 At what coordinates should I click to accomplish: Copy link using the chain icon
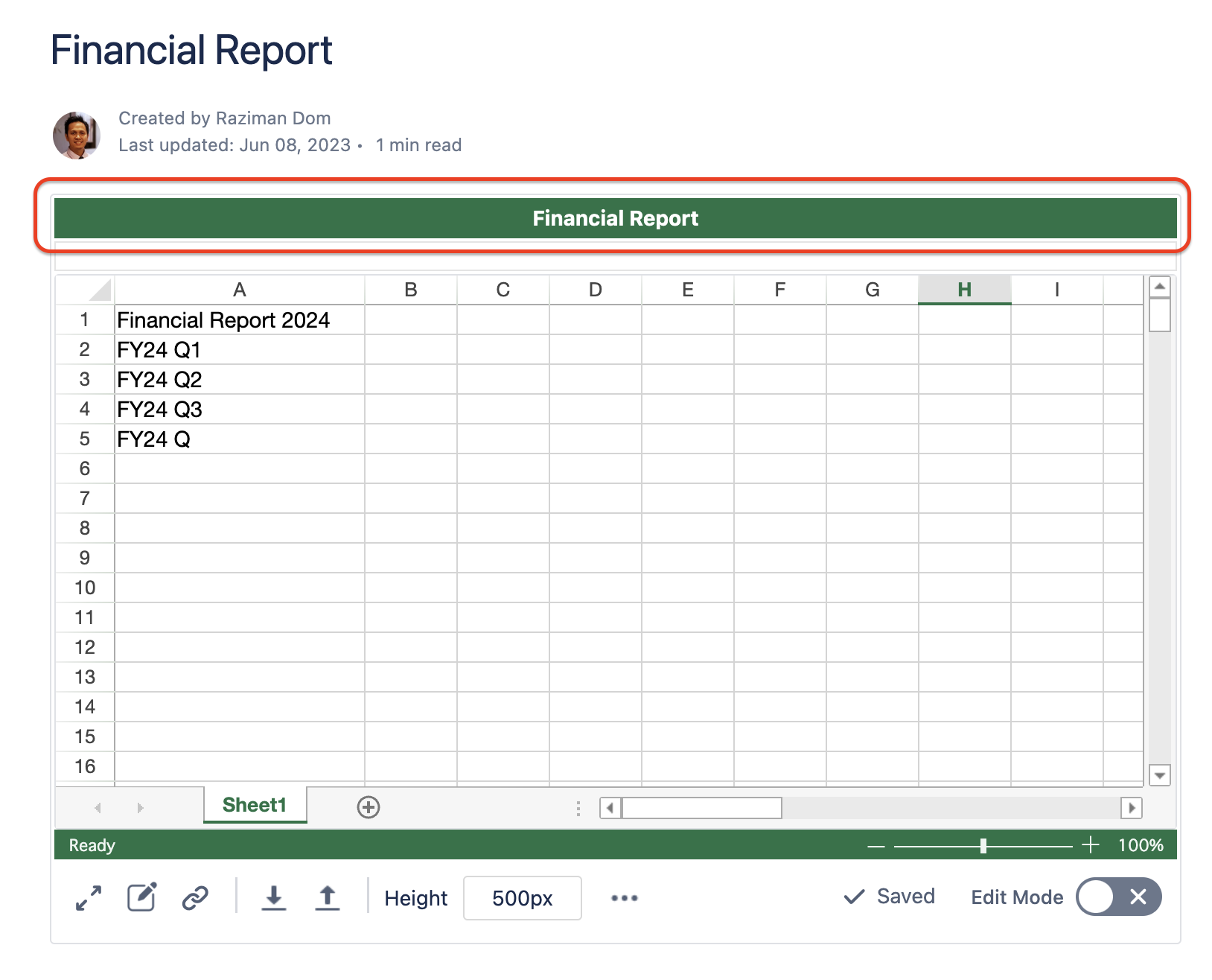pos(195,897)
